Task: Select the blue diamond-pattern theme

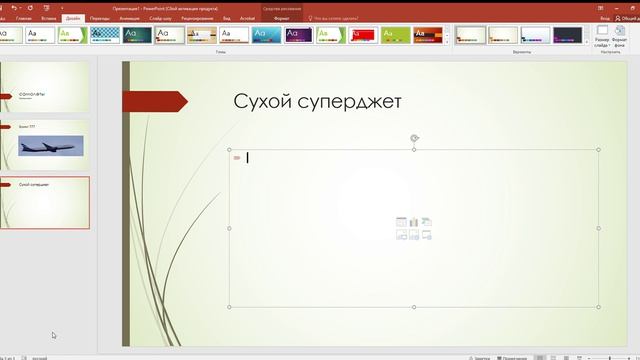Action: pos(105,35)
